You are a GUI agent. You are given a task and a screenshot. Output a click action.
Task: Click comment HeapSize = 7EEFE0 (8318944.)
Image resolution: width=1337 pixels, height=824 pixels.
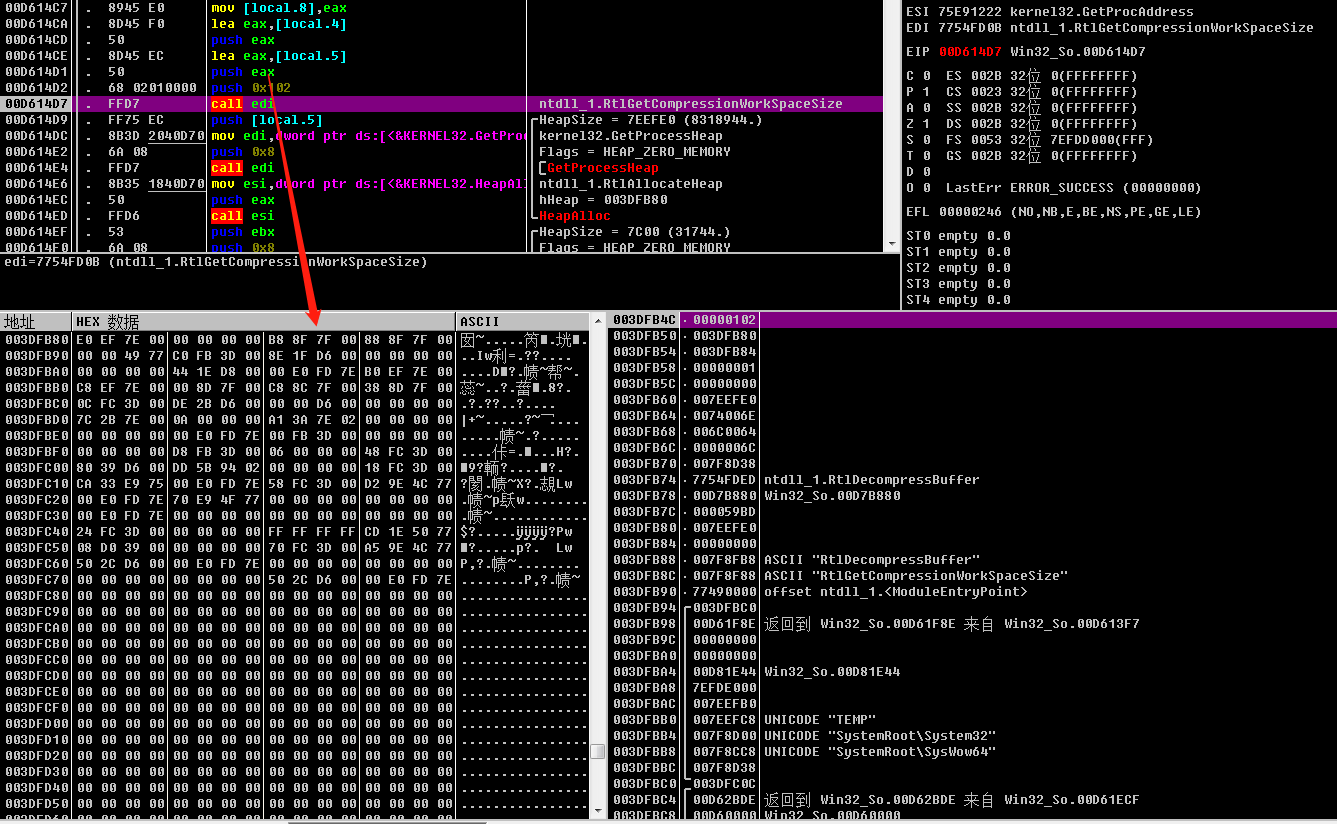(651, 120)
